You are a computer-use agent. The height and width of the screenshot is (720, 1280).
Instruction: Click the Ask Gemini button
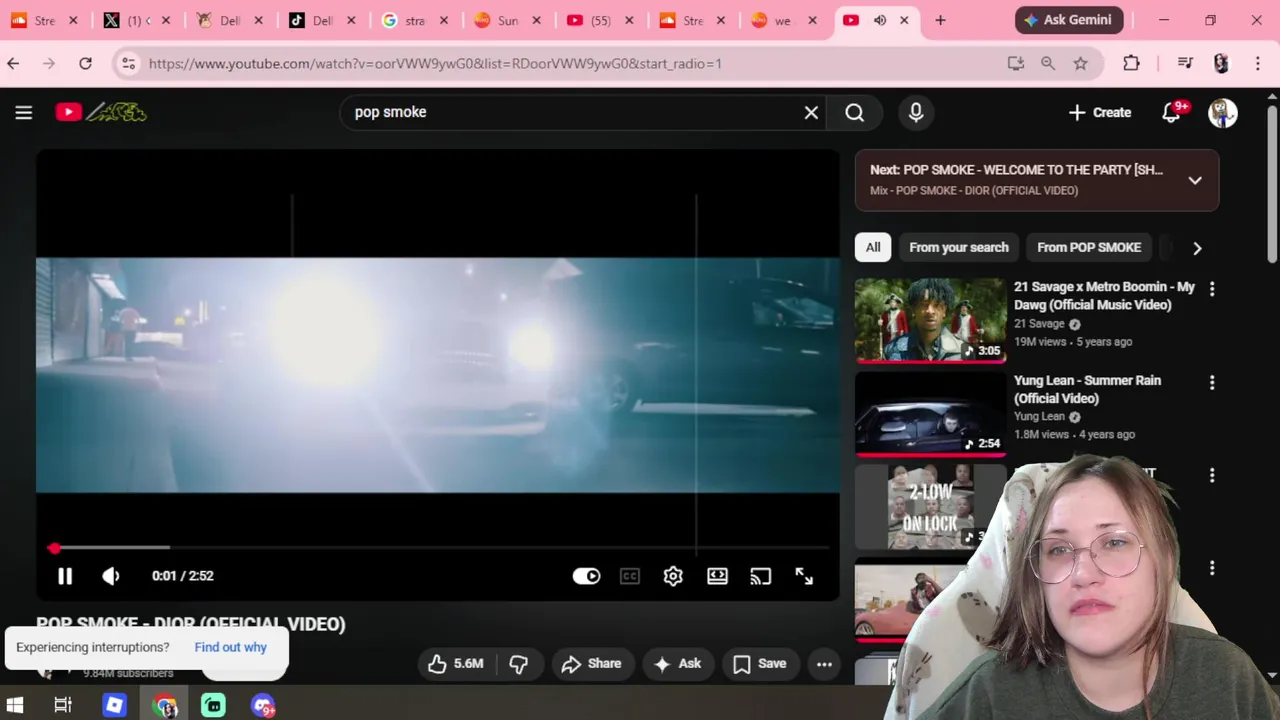(1070, 20)
